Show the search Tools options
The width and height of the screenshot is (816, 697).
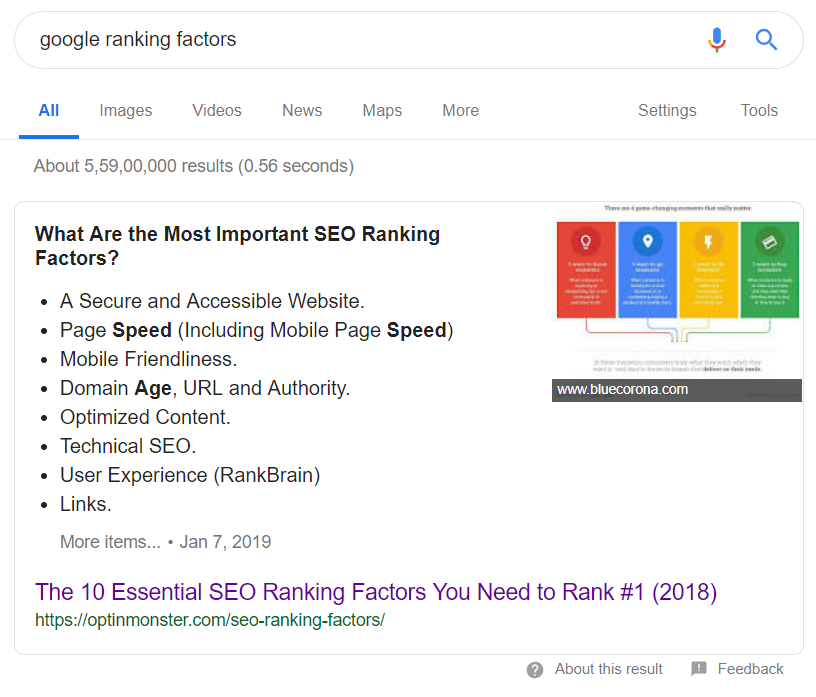point(759,111)
